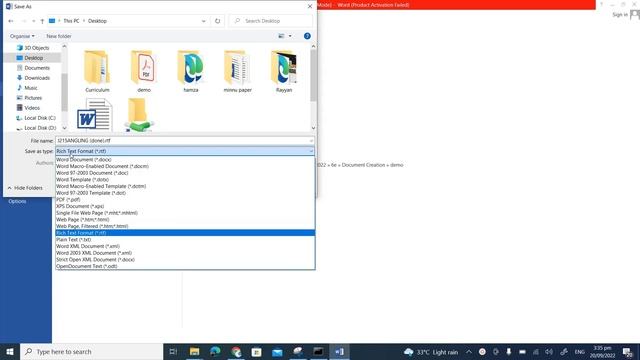
Task: Select PDF (*.pdf) file type
Action: point(185,200)
